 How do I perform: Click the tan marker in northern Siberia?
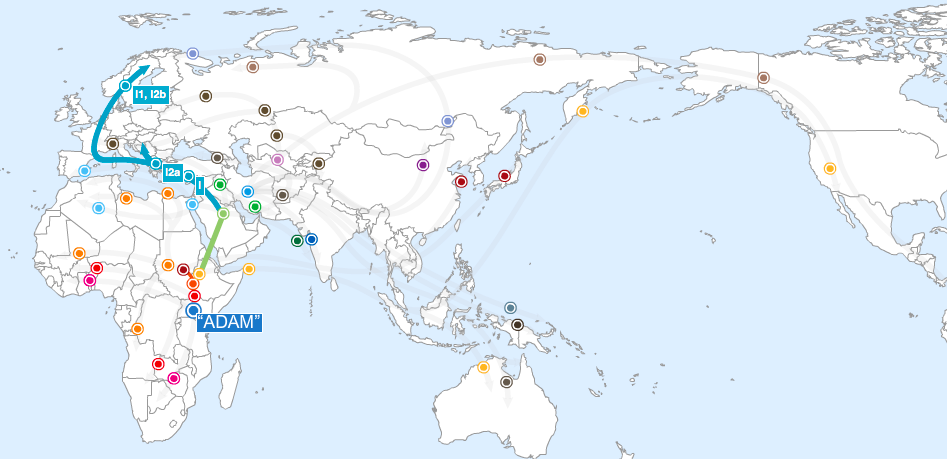252,66
